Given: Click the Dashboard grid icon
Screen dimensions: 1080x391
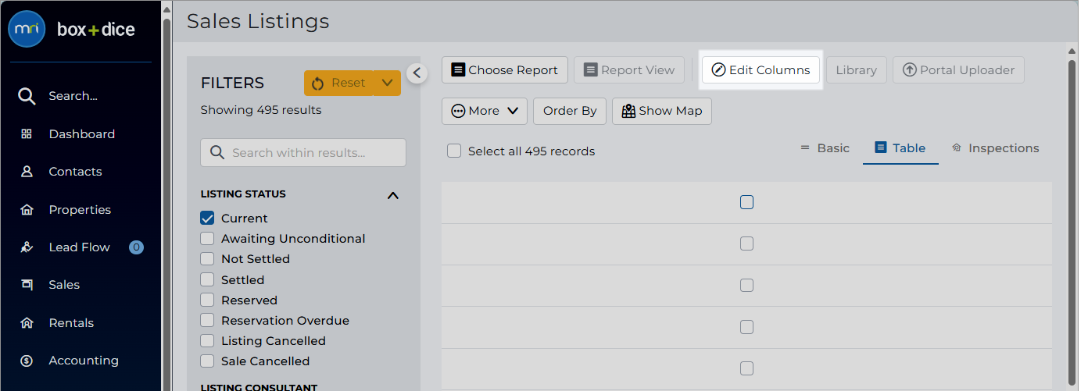Looking at the screenshot, I should coord(27,134).
